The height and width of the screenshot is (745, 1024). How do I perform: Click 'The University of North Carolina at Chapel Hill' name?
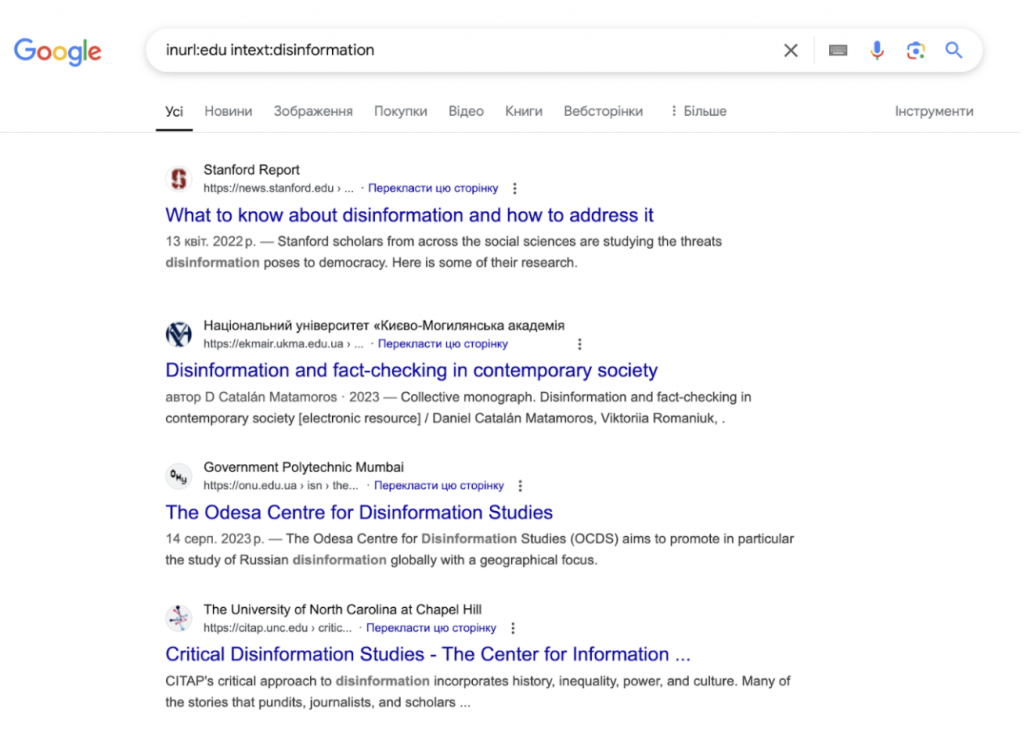click(342, 609)
